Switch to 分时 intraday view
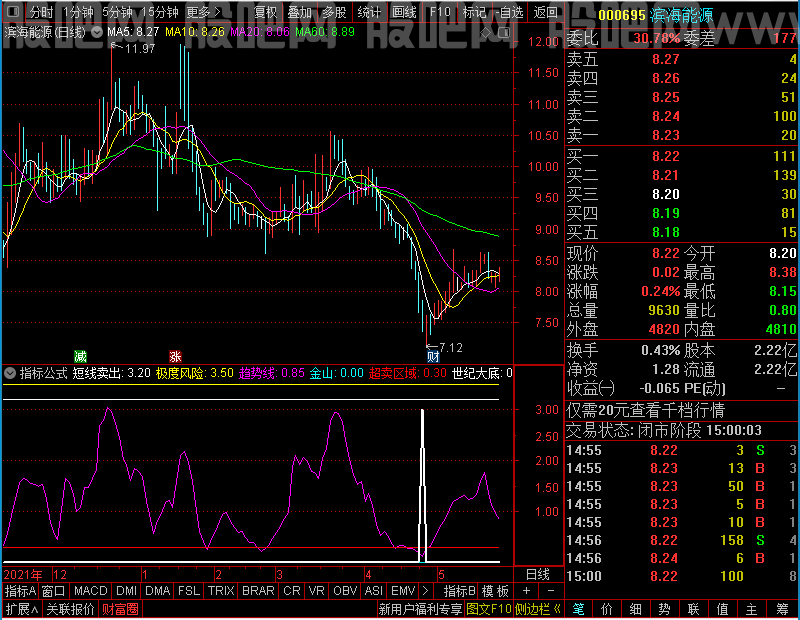The width and height of the screenshot is (800, 620). [x=41, y=12]
